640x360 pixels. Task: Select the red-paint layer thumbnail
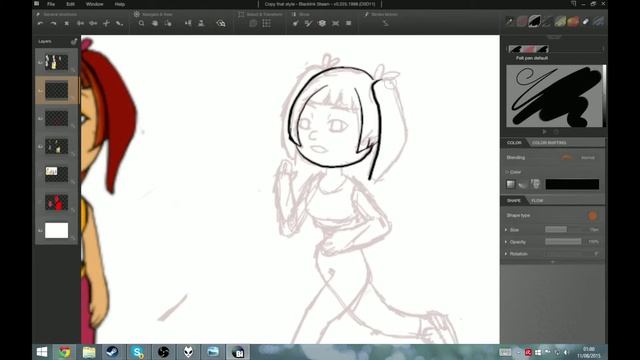click(x=56, y=202)
